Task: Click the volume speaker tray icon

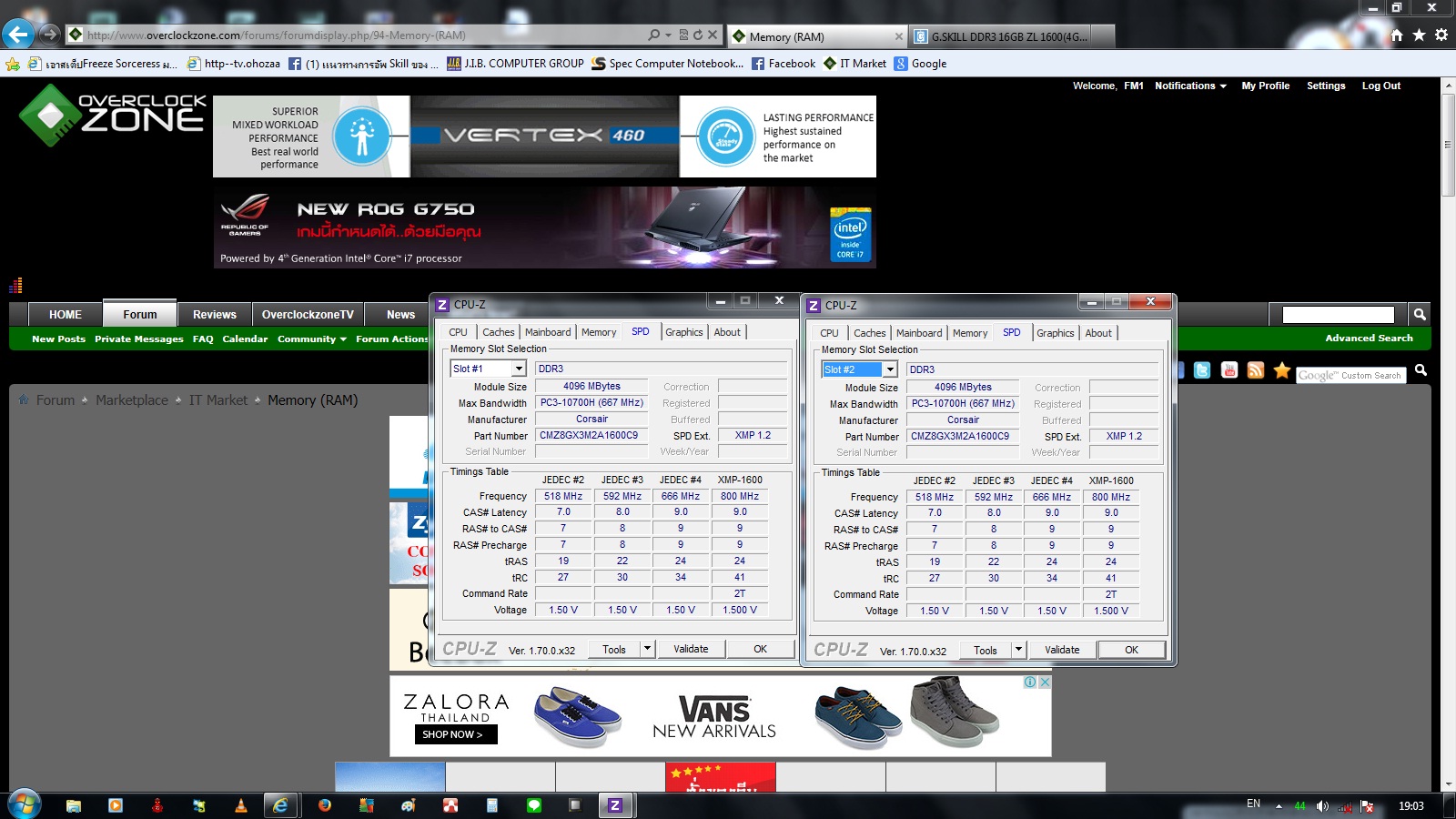Action: (x=1322, y=806)
